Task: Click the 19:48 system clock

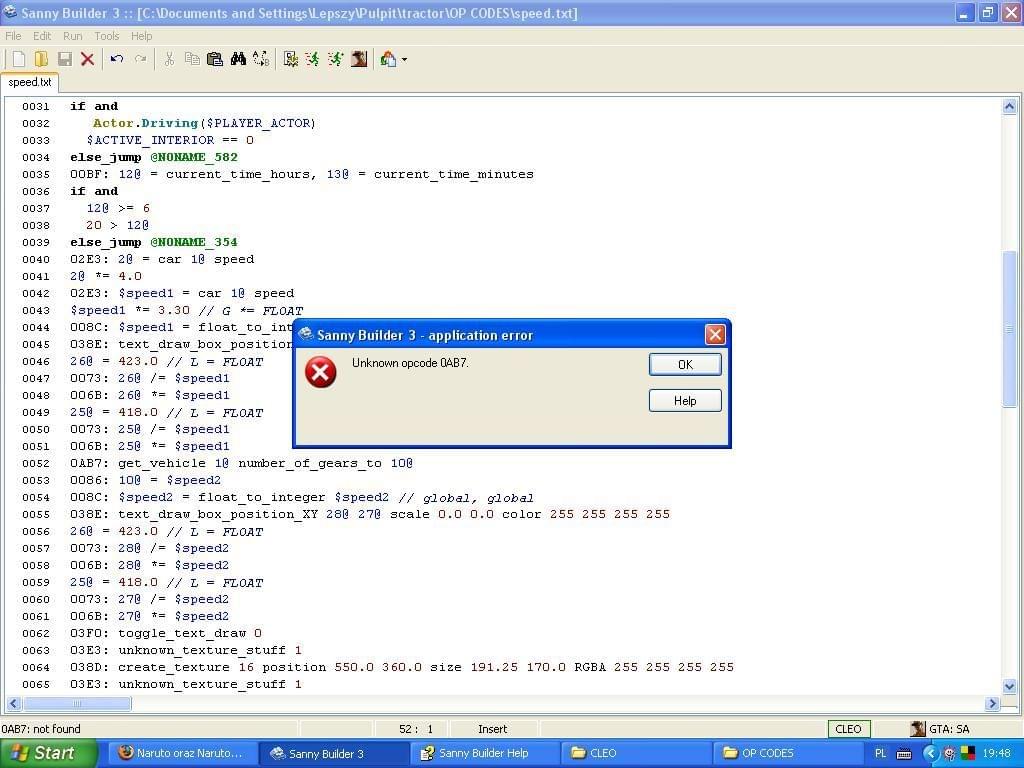Action: 997,754
